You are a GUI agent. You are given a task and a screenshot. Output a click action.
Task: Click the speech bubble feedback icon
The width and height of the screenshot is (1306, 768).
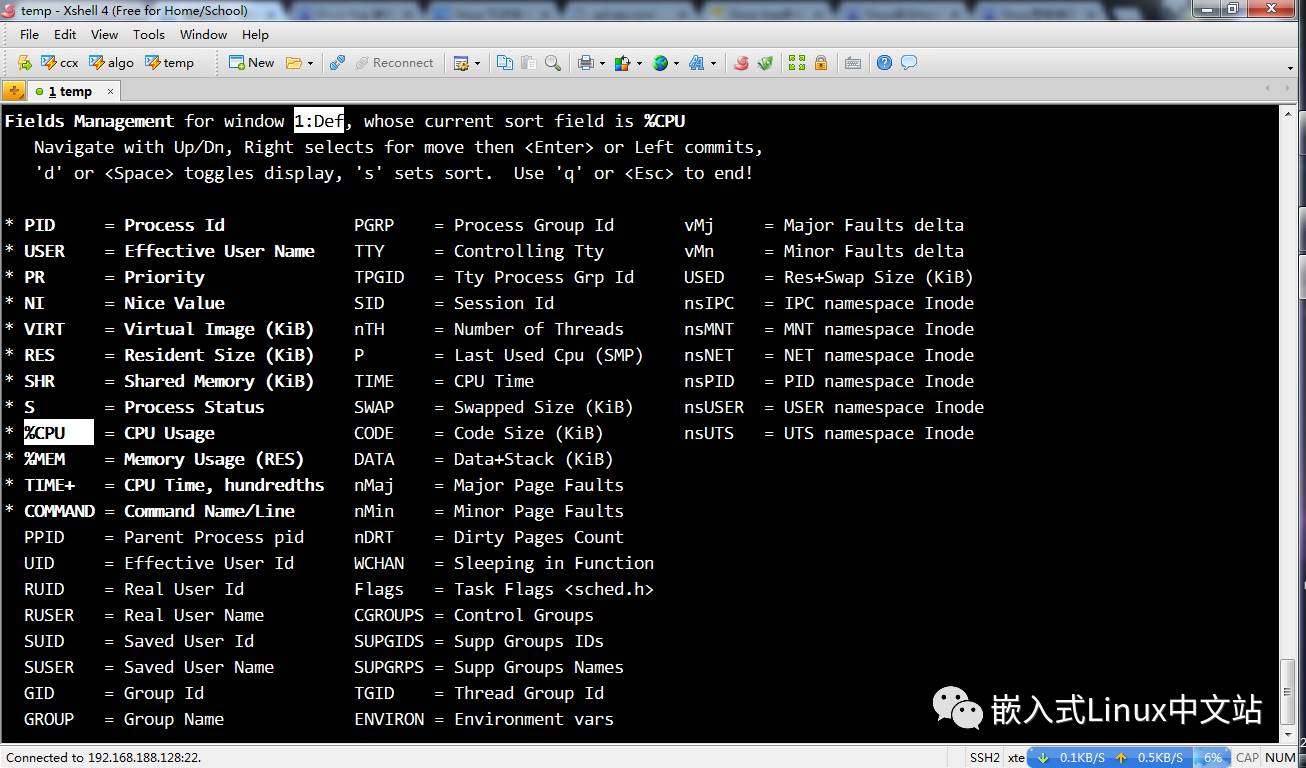coord(908,62)
